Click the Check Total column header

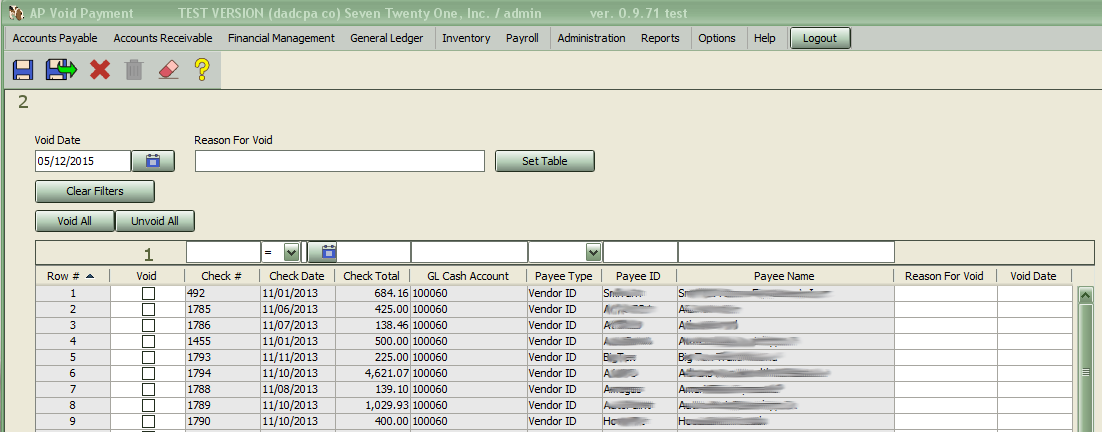(372, 276)
